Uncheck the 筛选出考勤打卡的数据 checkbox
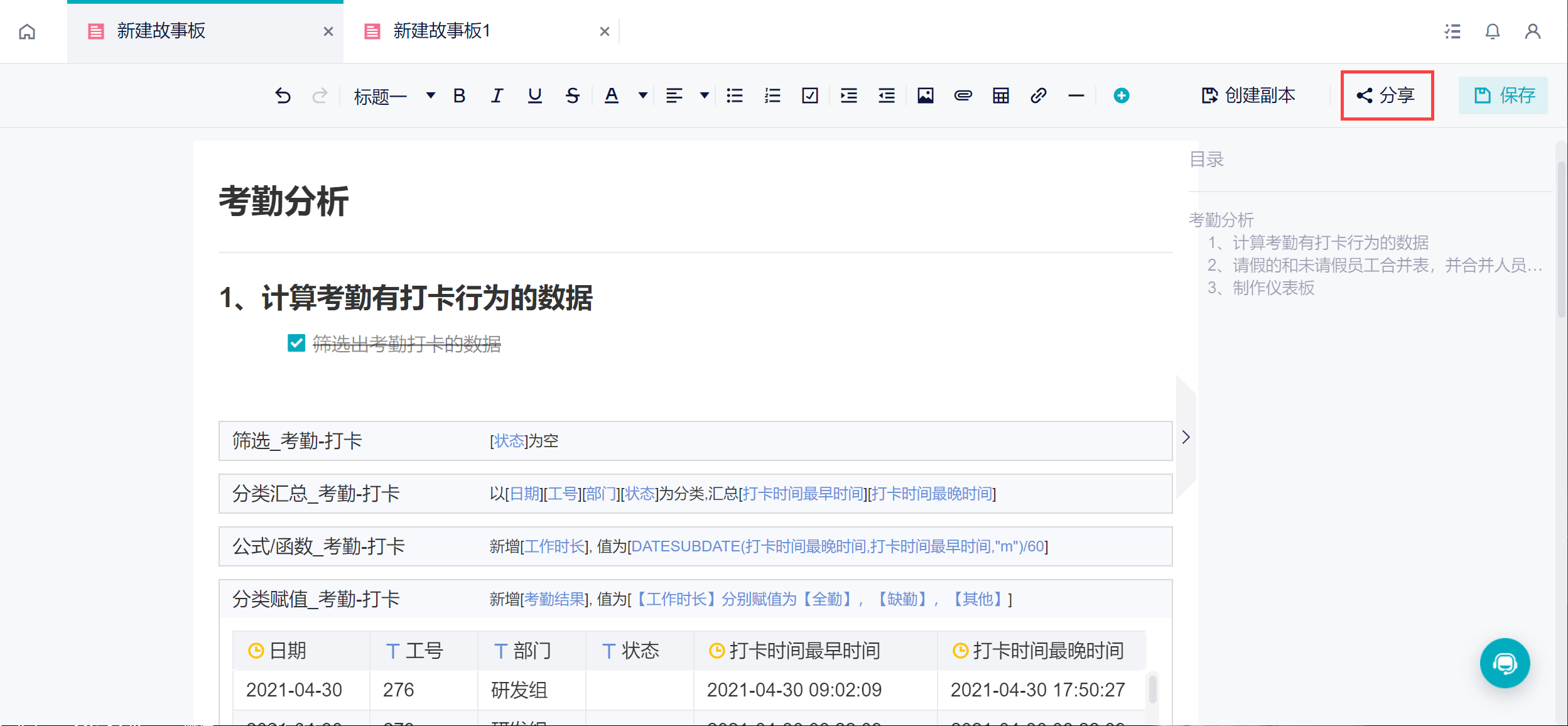 [x=296, y=343]
